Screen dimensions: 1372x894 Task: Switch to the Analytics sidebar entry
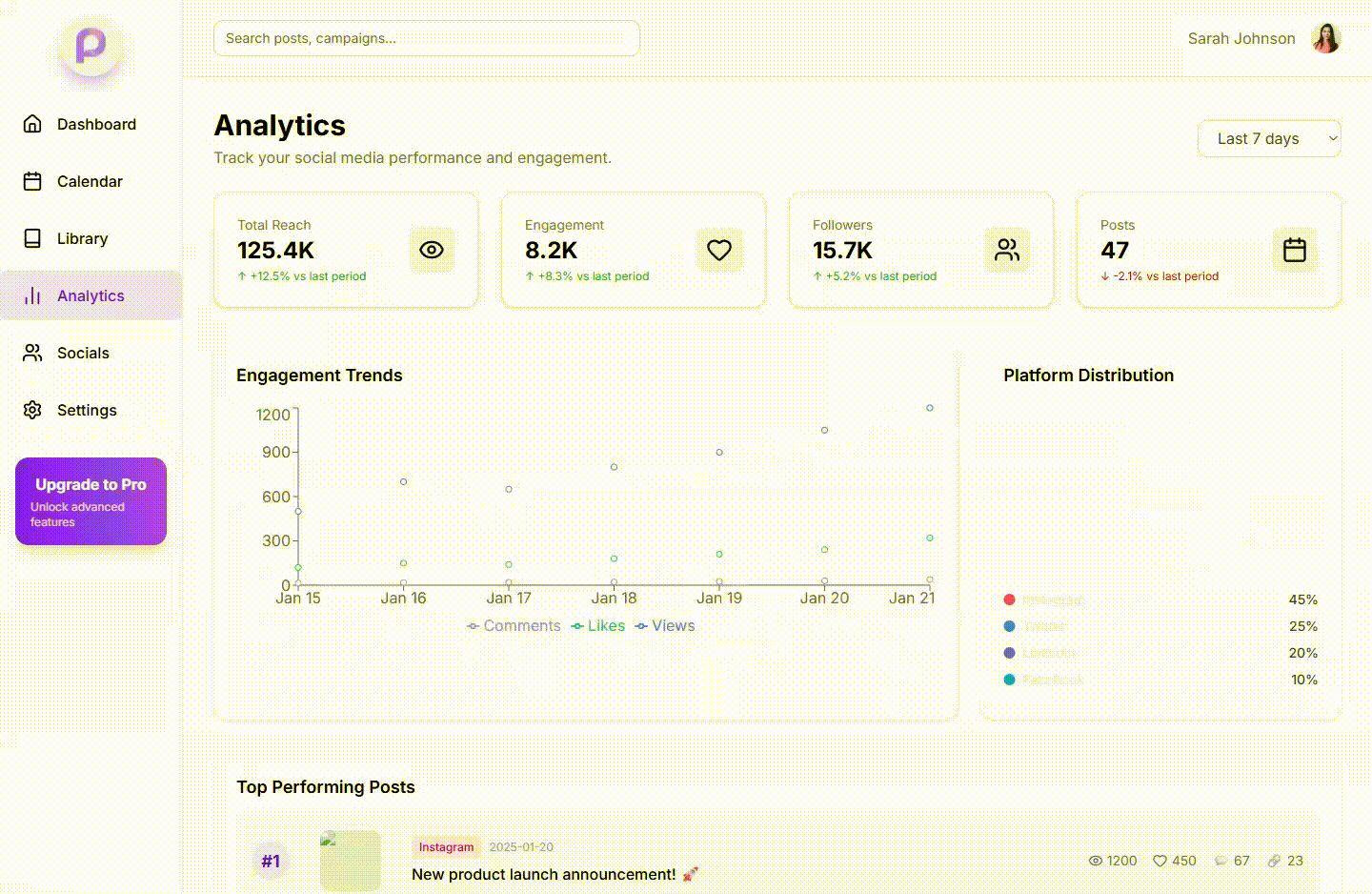point(91,295)
